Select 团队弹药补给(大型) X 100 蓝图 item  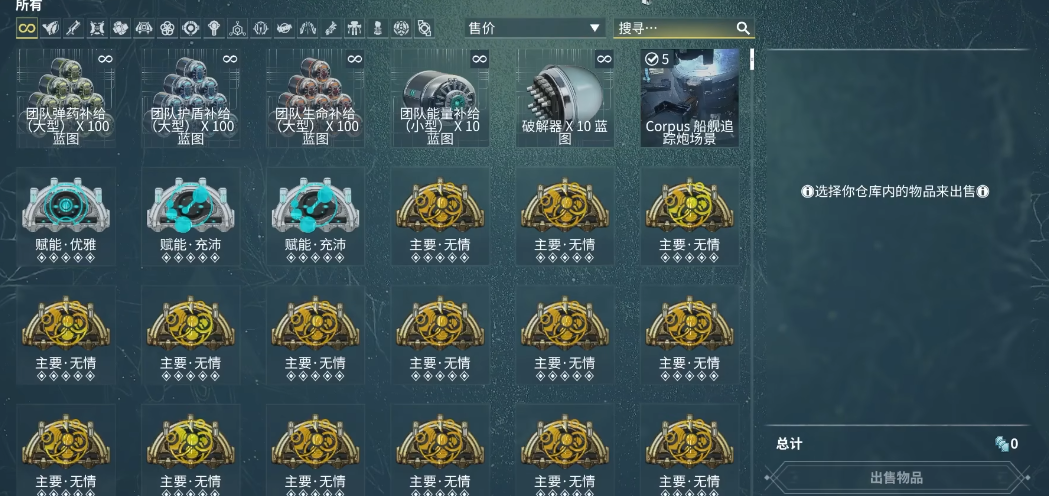coord(66,98)
